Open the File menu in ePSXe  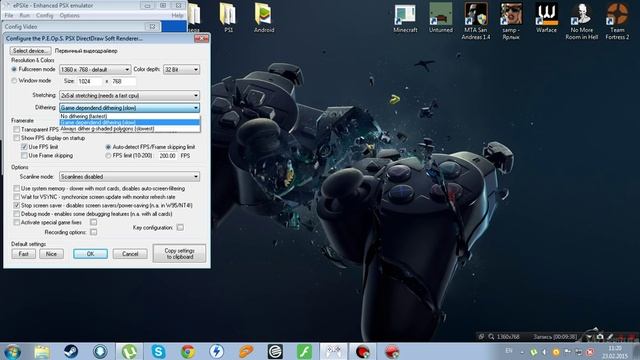click(x=9, y=16)
